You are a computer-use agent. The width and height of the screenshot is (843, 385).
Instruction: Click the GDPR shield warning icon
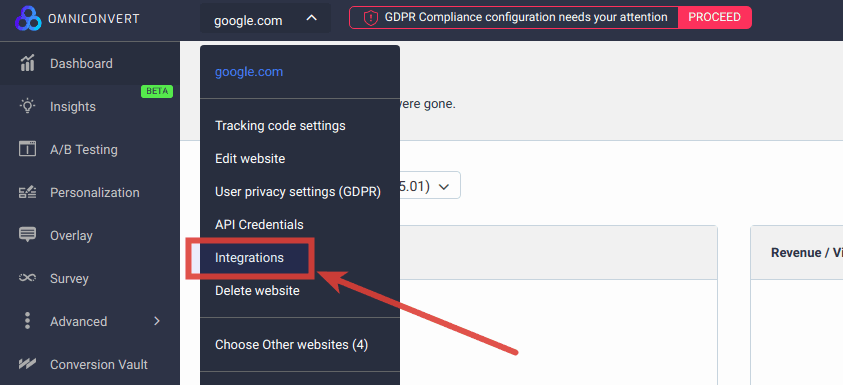tap(371, 18)
